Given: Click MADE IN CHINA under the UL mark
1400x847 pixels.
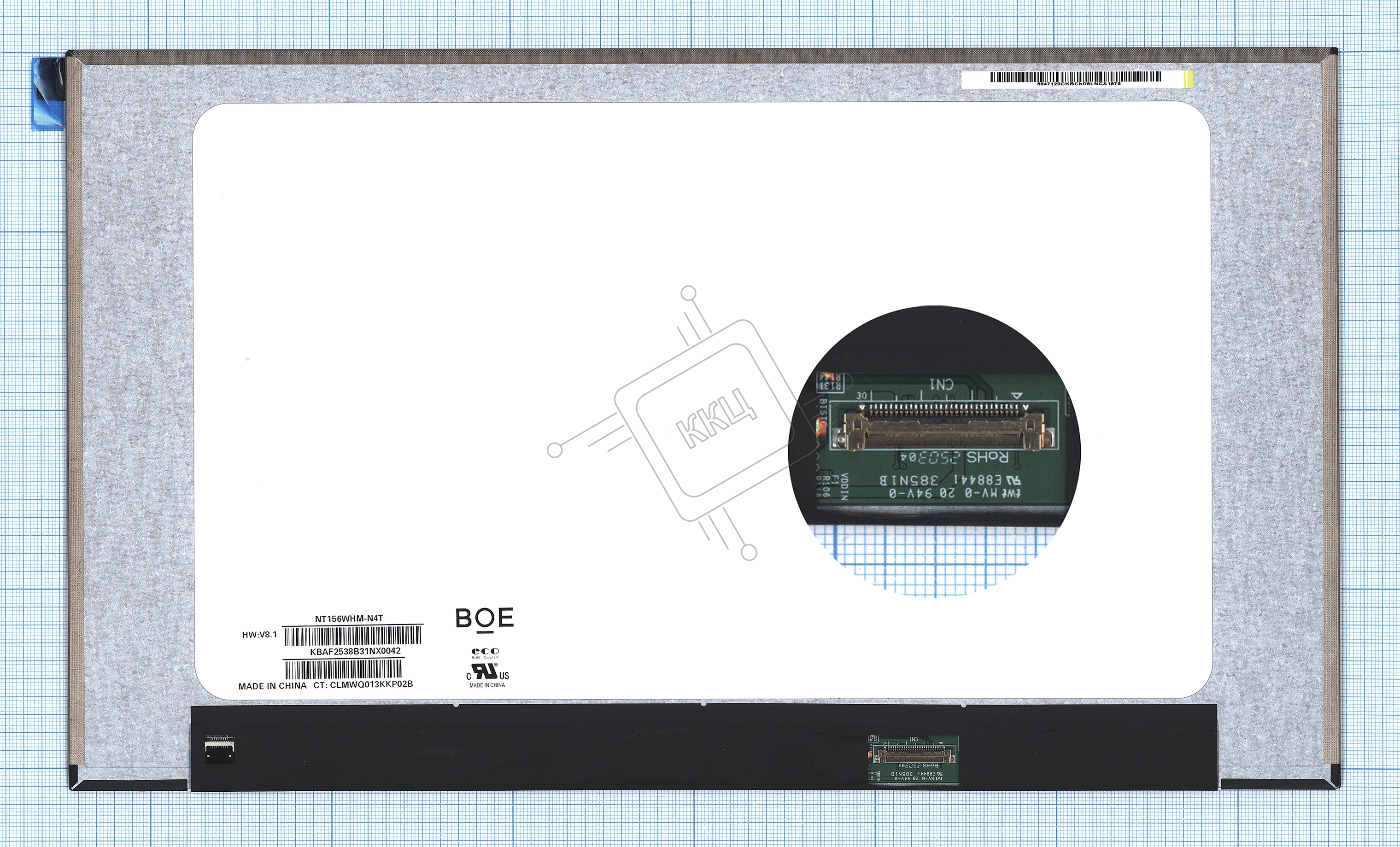Looking at the screenshot, I should [x=487, y=685].
